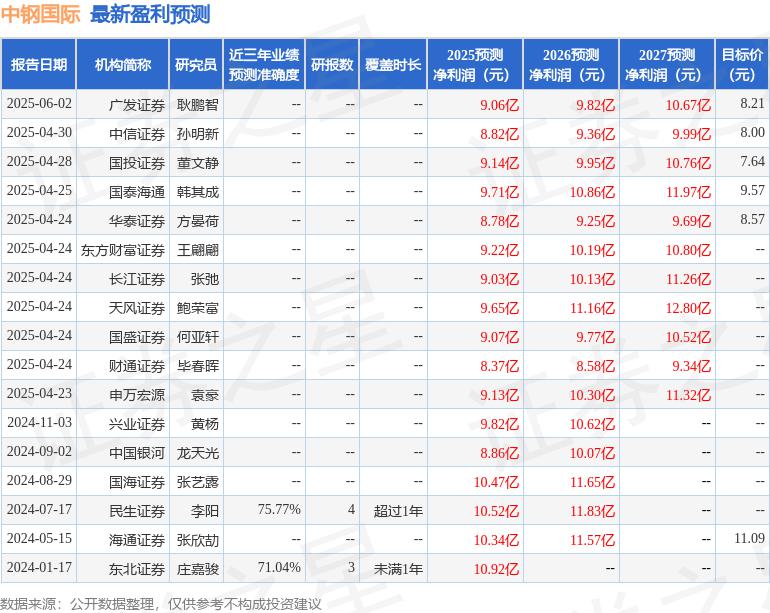Select the date 2025-04-23
770x613 pixels.
39,393
